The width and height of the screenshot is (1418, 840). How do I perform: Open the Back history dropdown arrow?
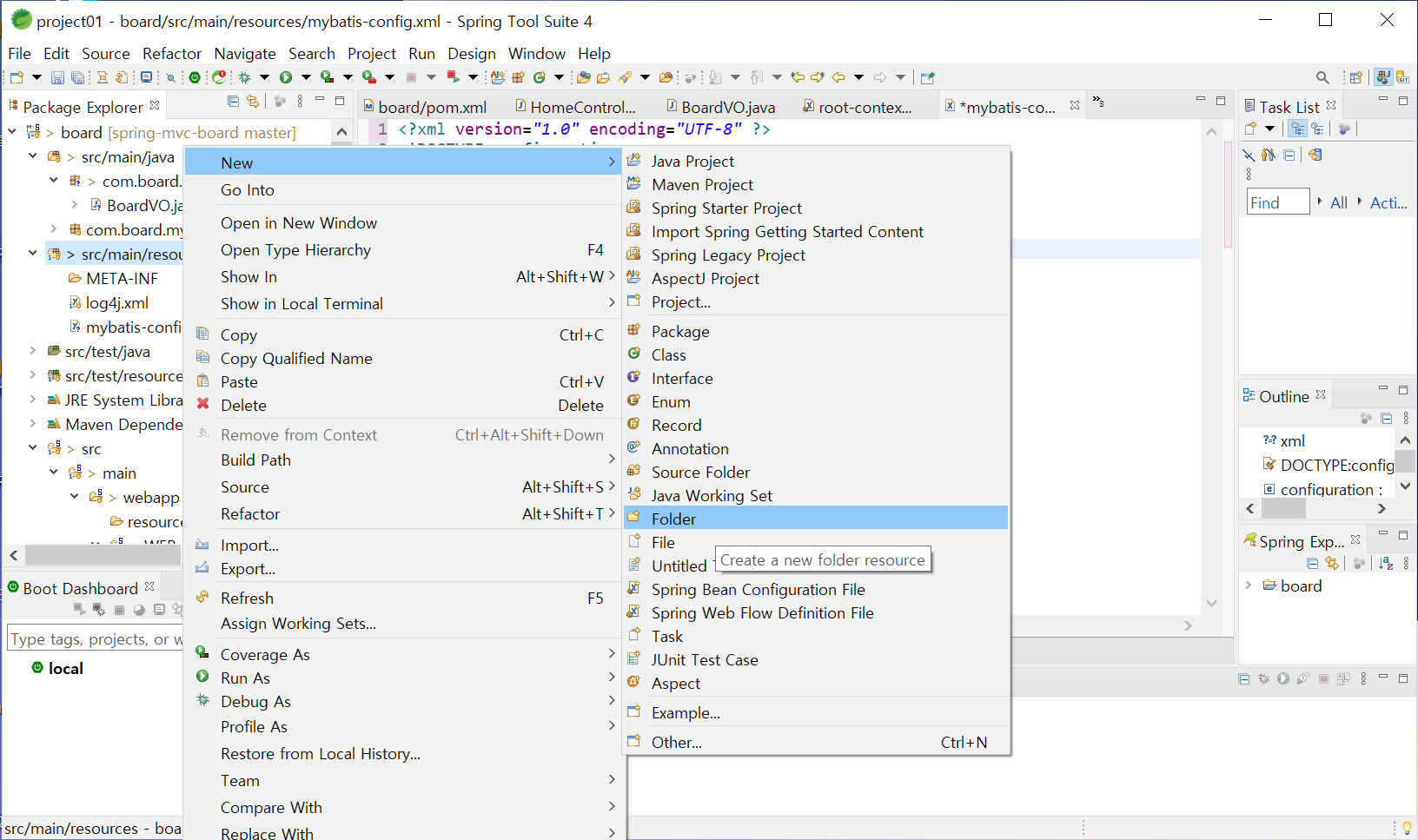coord(858,77)
